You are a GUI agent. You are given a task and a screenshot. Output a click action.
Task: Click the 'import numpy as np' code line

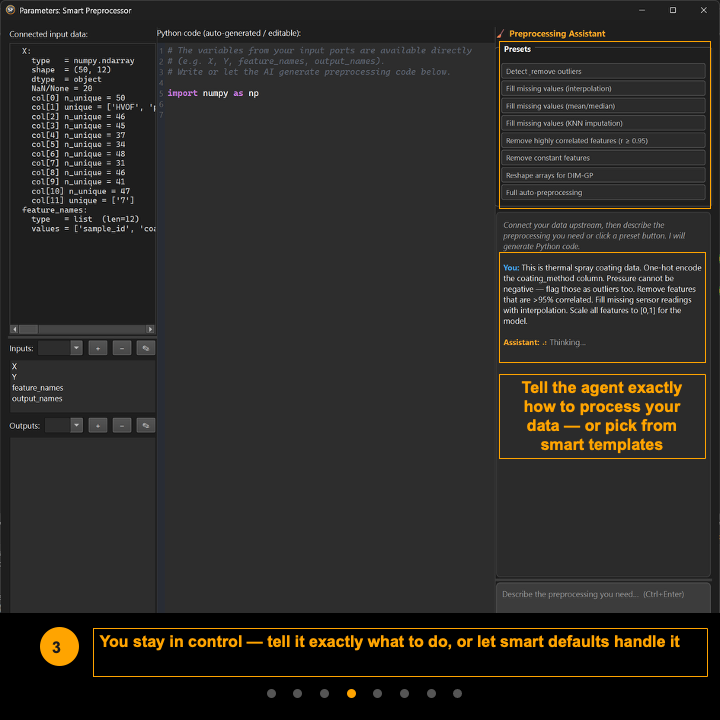(213, 93)
